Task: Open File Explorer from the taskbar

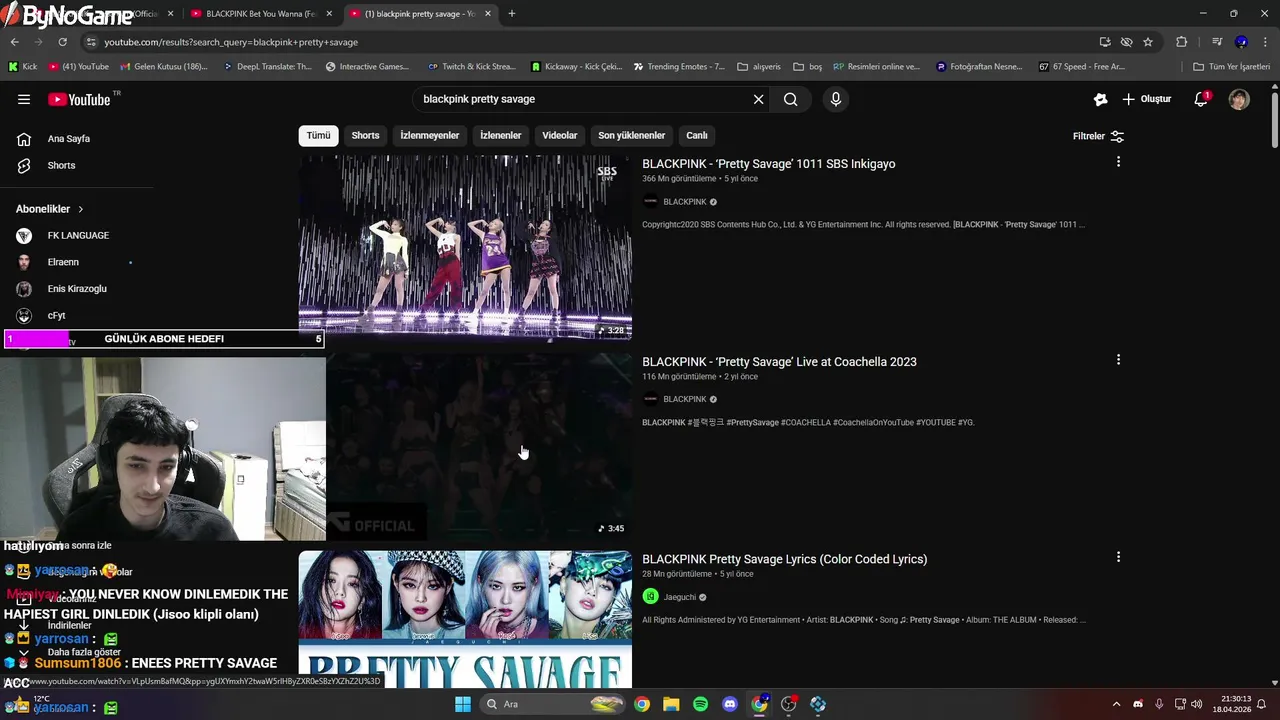Action: point(671,704)
